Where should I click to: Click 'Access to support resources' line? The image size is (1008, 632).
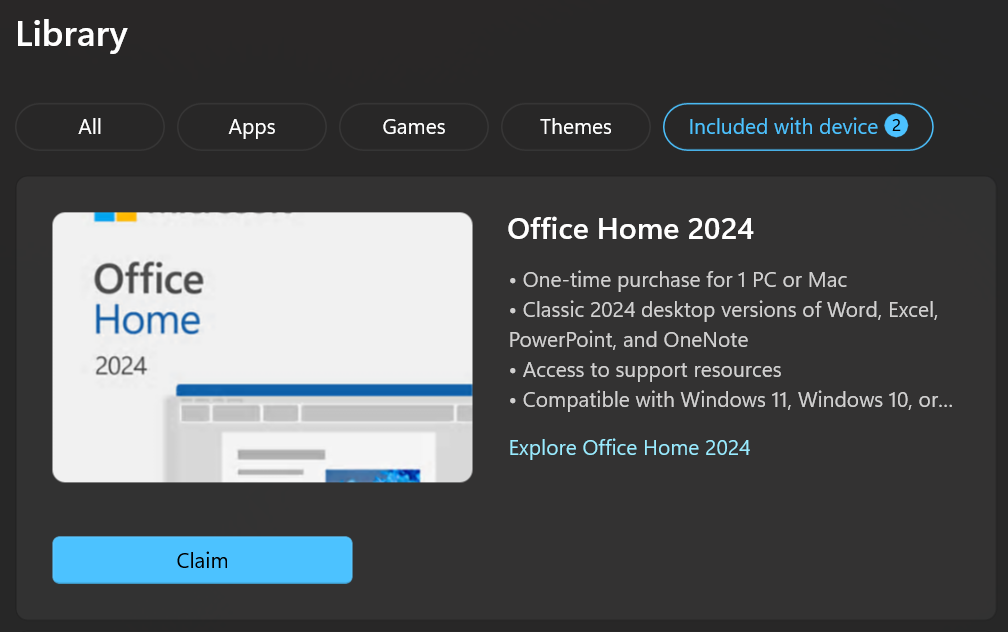645,370
